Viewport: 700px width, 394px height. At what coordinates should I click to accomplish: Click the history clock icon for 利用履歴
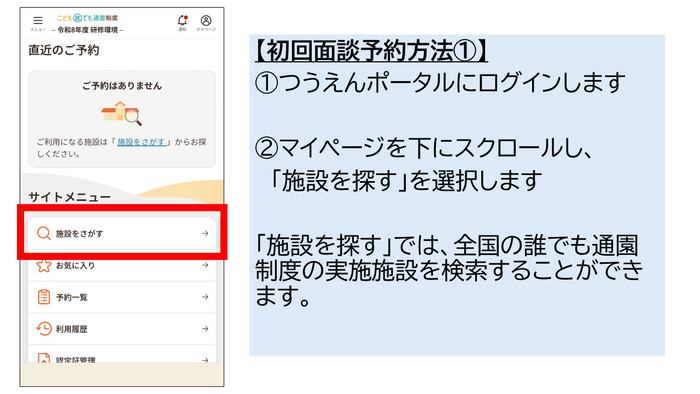[44, 329]
